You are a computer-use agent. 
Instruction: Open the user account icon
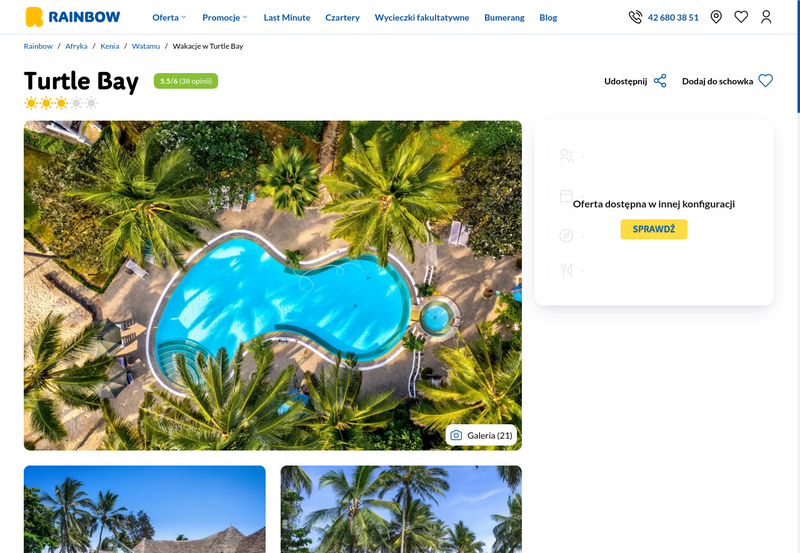click(766, 17)
